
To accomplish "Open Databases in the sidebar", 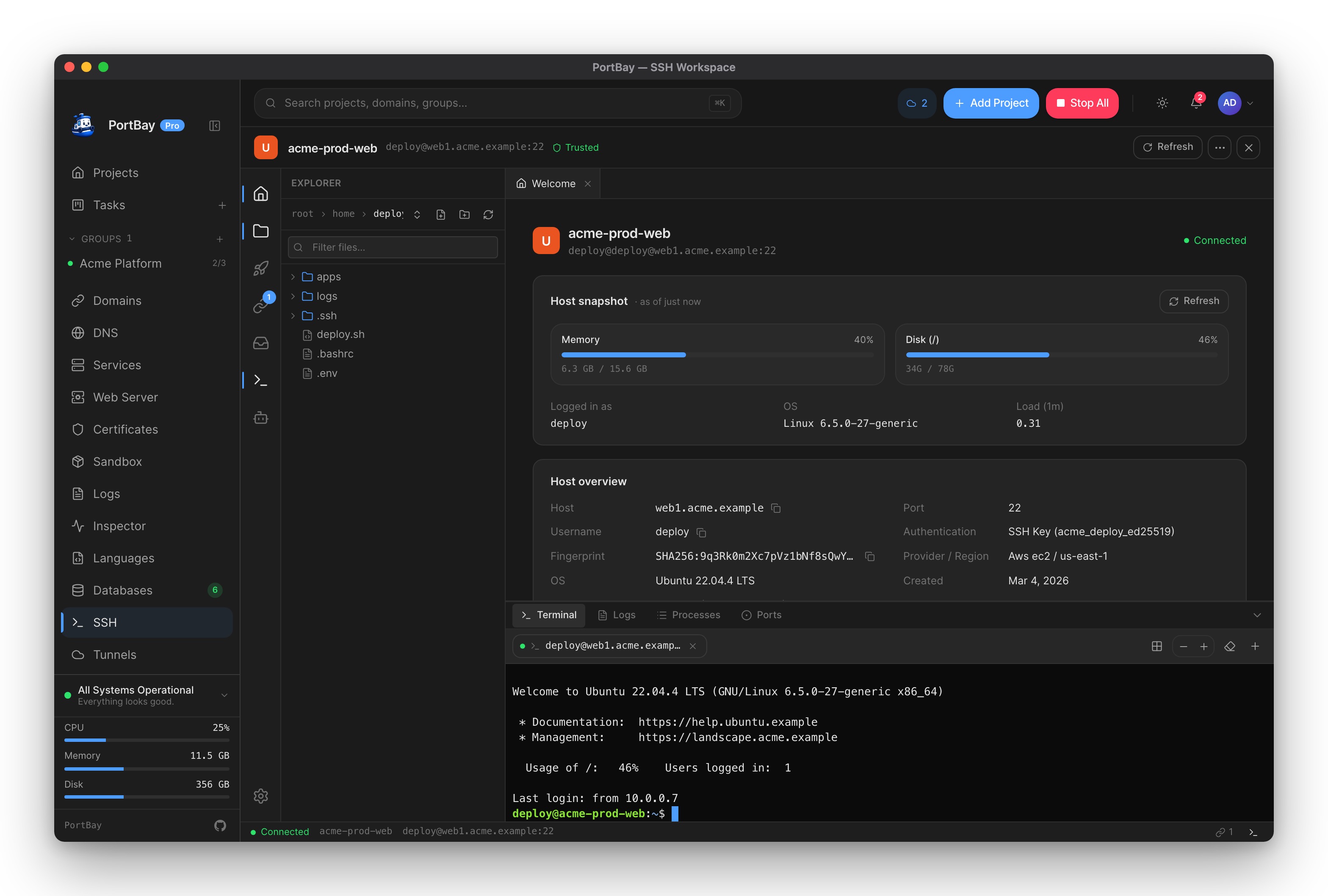I will coord(147,590).
